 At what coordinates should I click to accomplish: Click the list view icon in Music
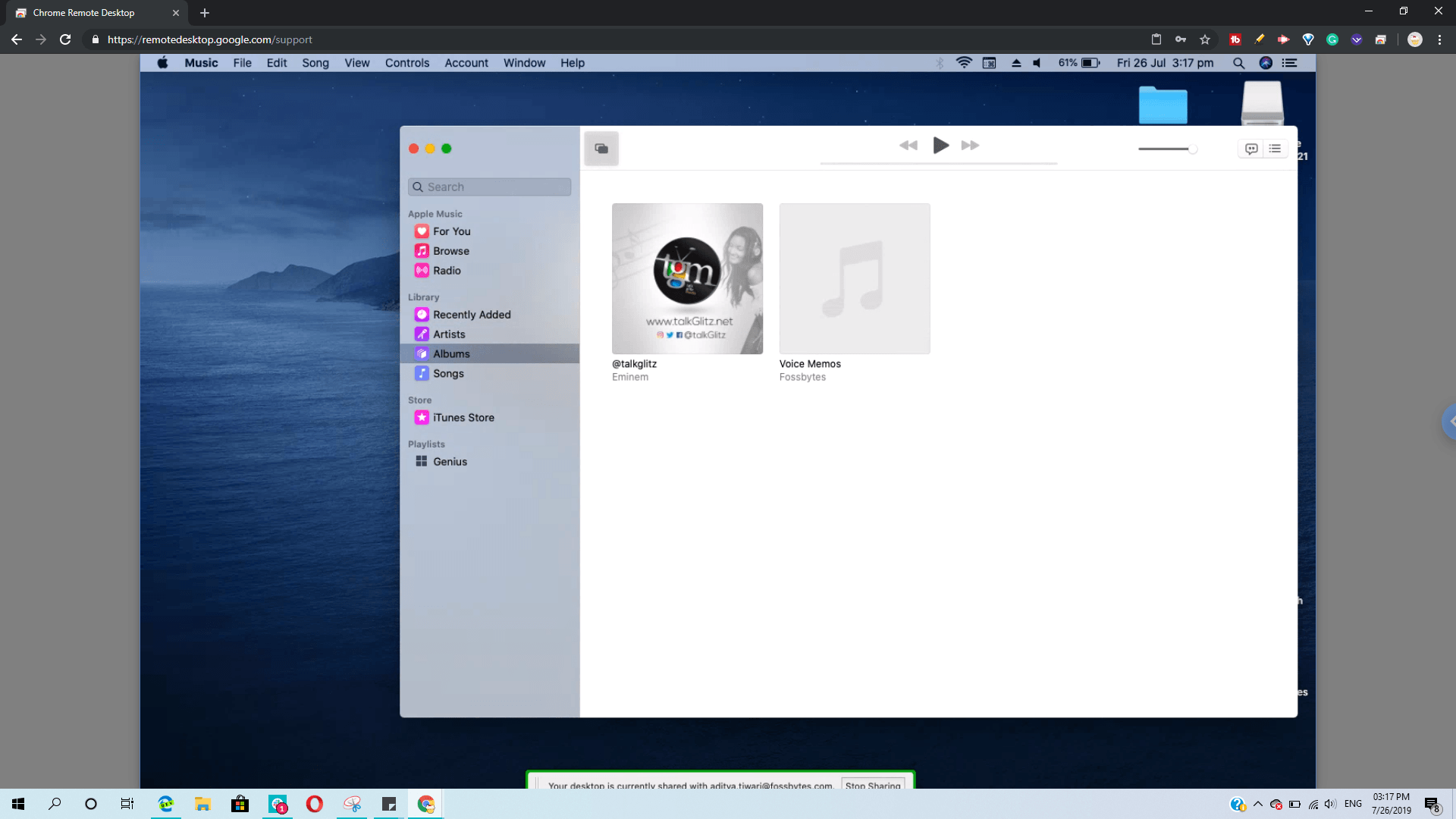pyautogui.click(x=1275, y=148)
